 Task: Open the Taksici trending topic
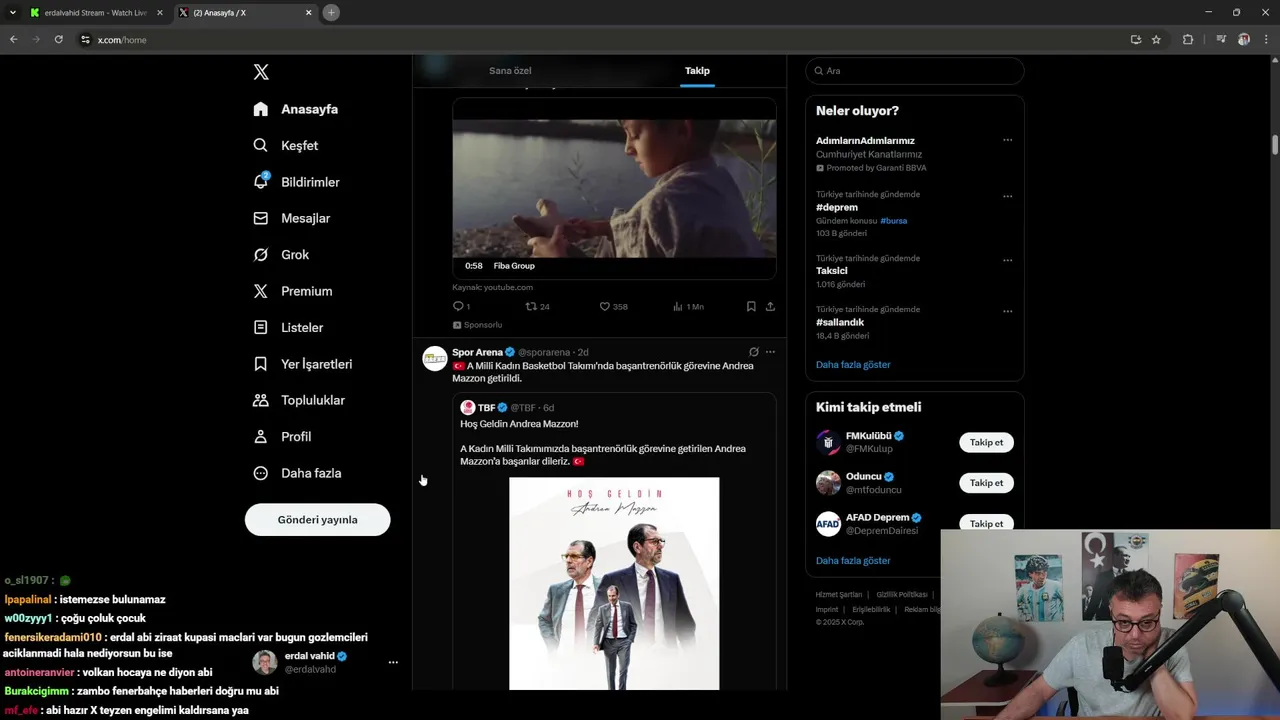click(x=832, y=271)
